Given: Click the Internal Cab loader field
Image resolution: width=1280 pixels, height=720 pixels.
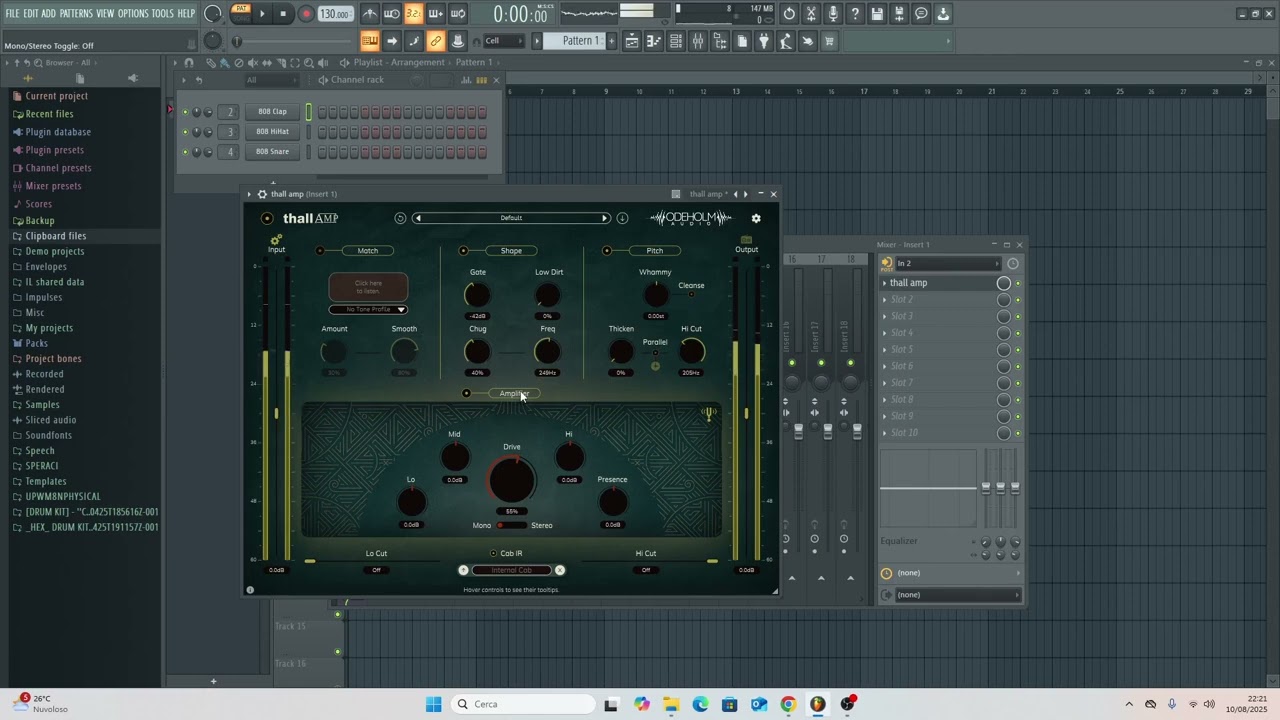Looking at the screenshot, I should click(511, 570).
